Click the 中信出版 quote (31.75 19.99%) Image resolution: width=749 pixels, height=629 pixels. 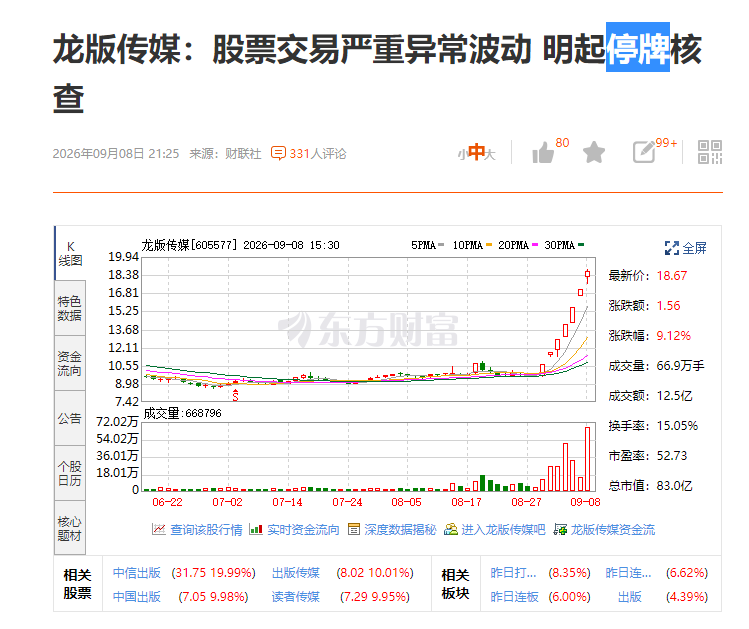point(214,573)
